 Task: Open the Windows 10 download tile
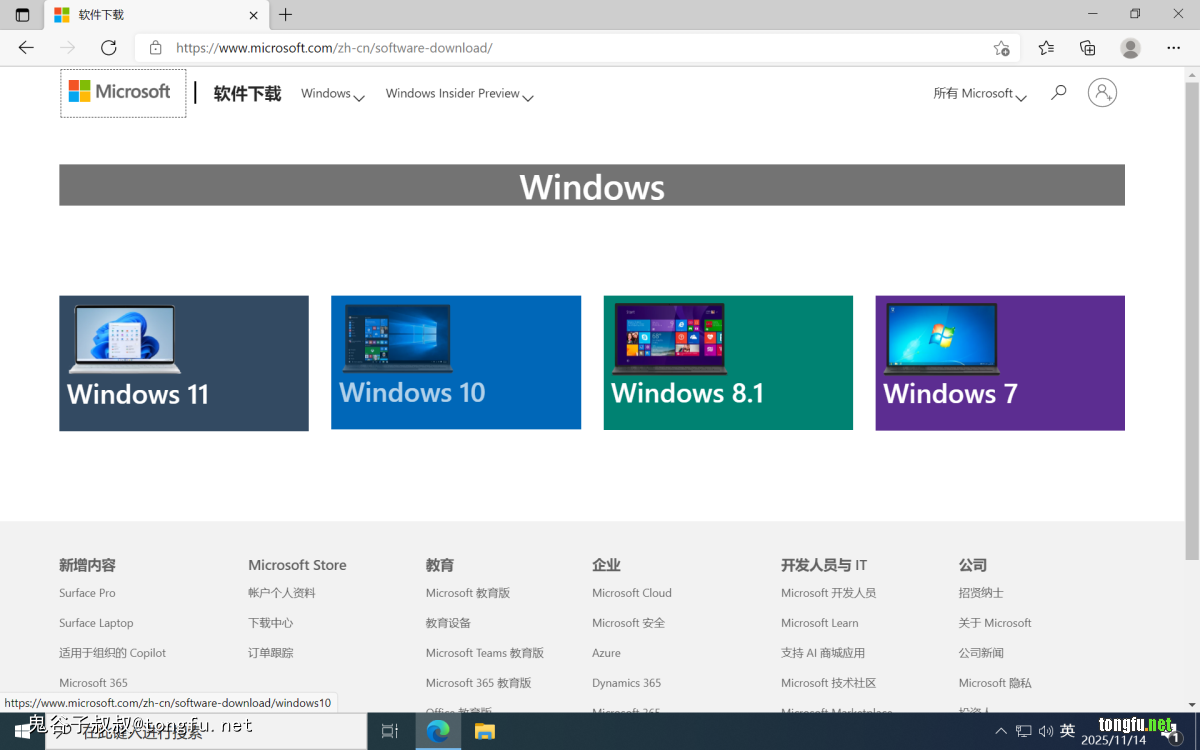[x=456, y=362]
